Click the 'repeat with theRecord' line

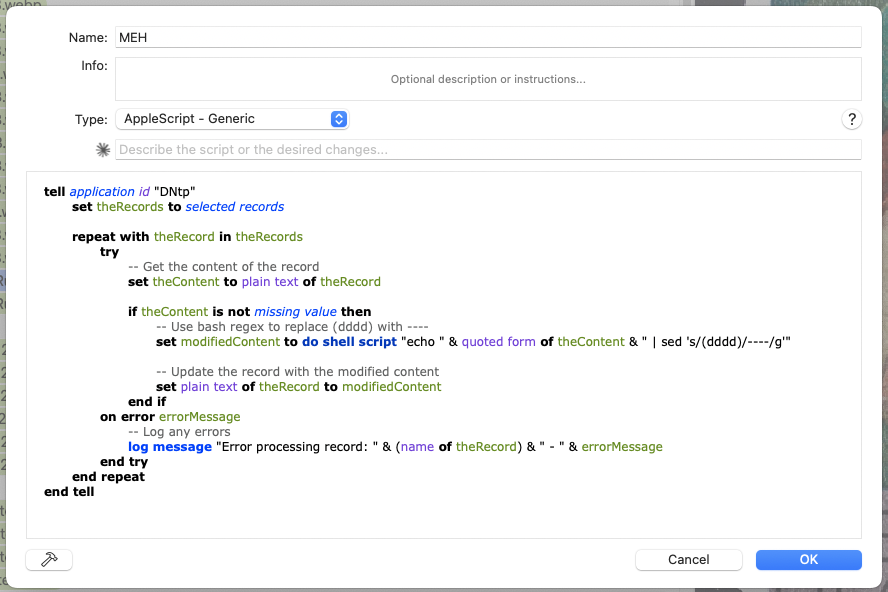tap(187, 237)
